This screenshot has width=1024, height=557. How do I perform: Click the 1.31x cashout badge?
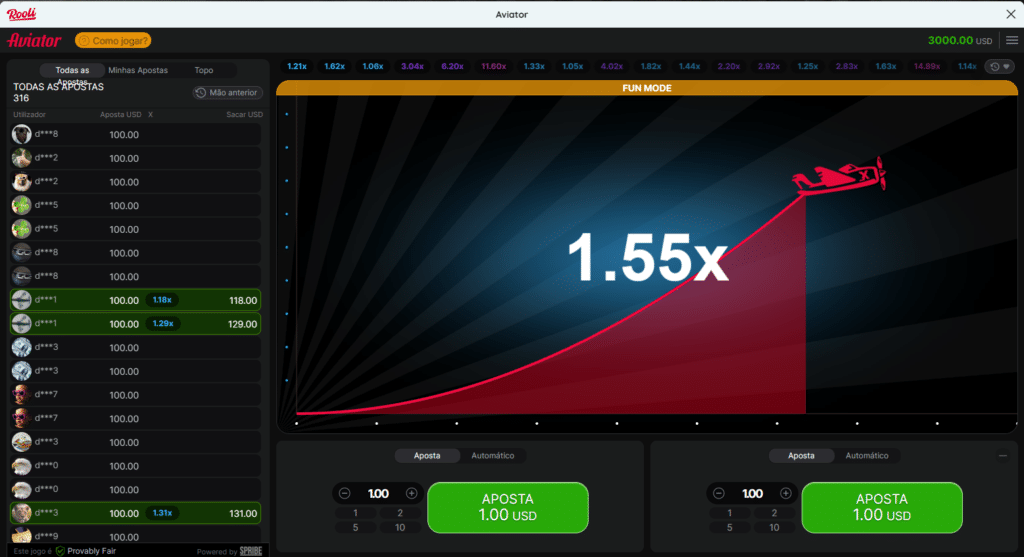(x=162, y=513)
